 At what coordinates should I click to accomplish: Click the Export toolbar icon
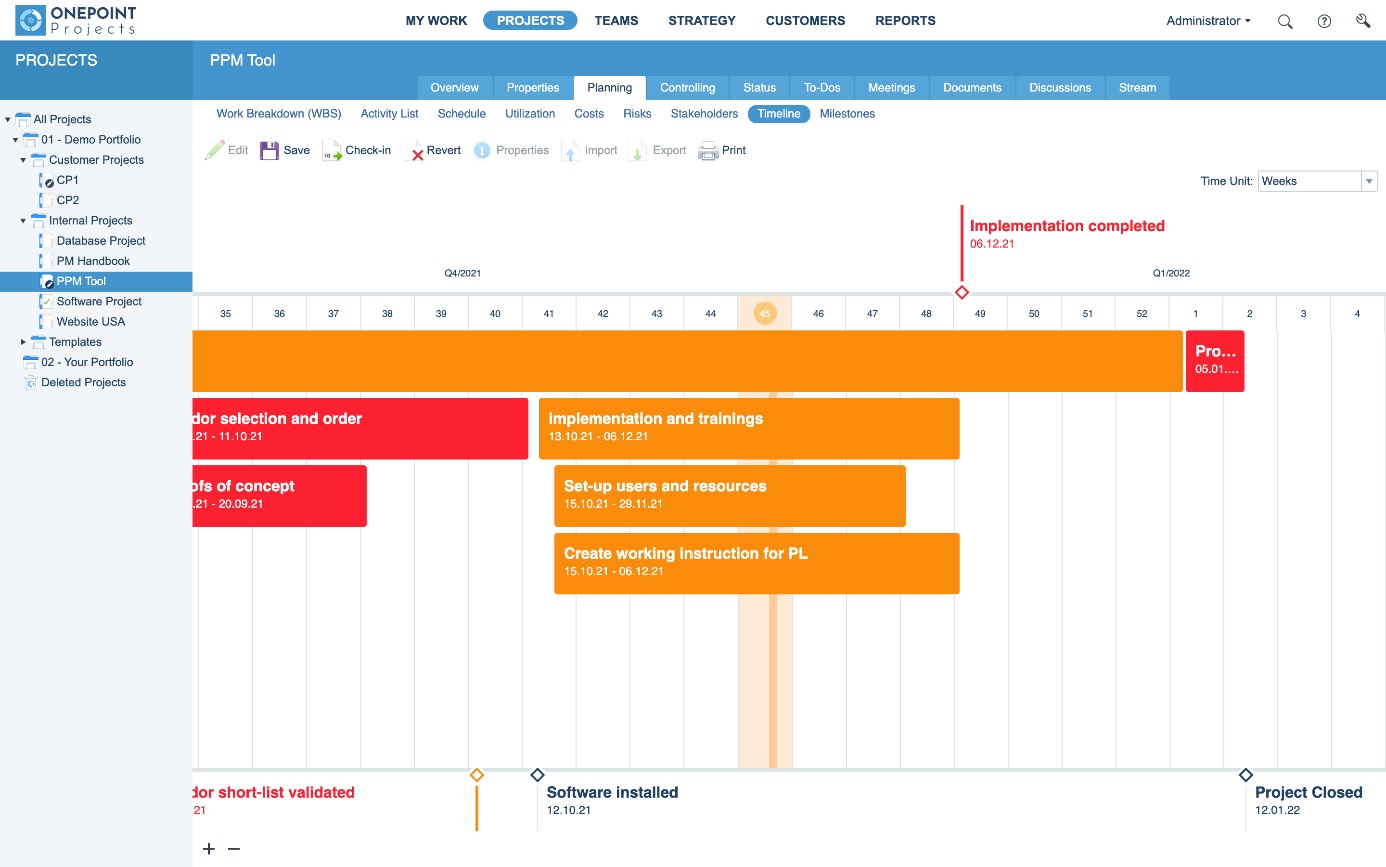638,151
